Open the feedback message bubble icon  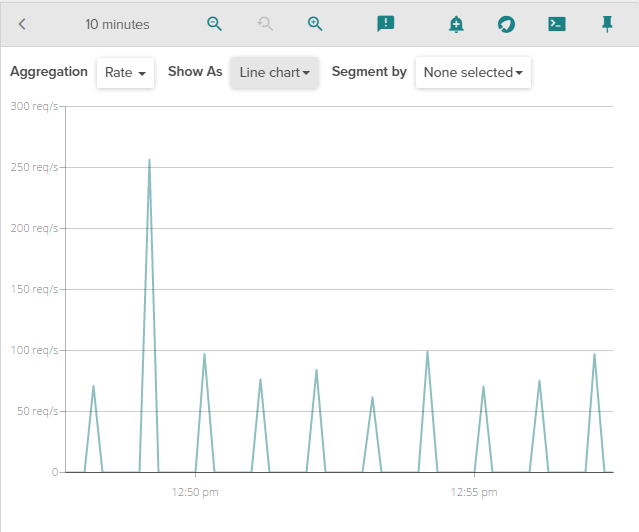click(x=386, y=24)
